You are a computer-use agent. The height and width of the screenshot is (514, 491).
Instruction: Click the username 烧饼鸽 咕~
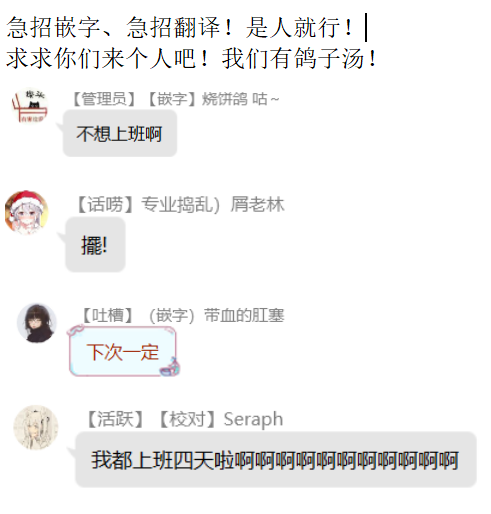click(x=240, y=99)
